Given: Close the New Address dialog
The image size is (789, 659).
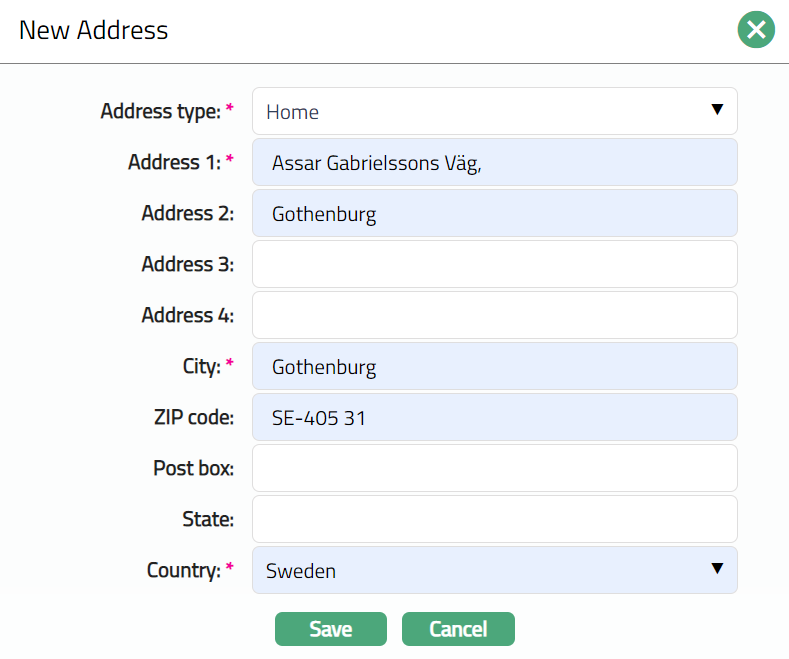Looking at the screenshot, I should click(x=756, y=30).
